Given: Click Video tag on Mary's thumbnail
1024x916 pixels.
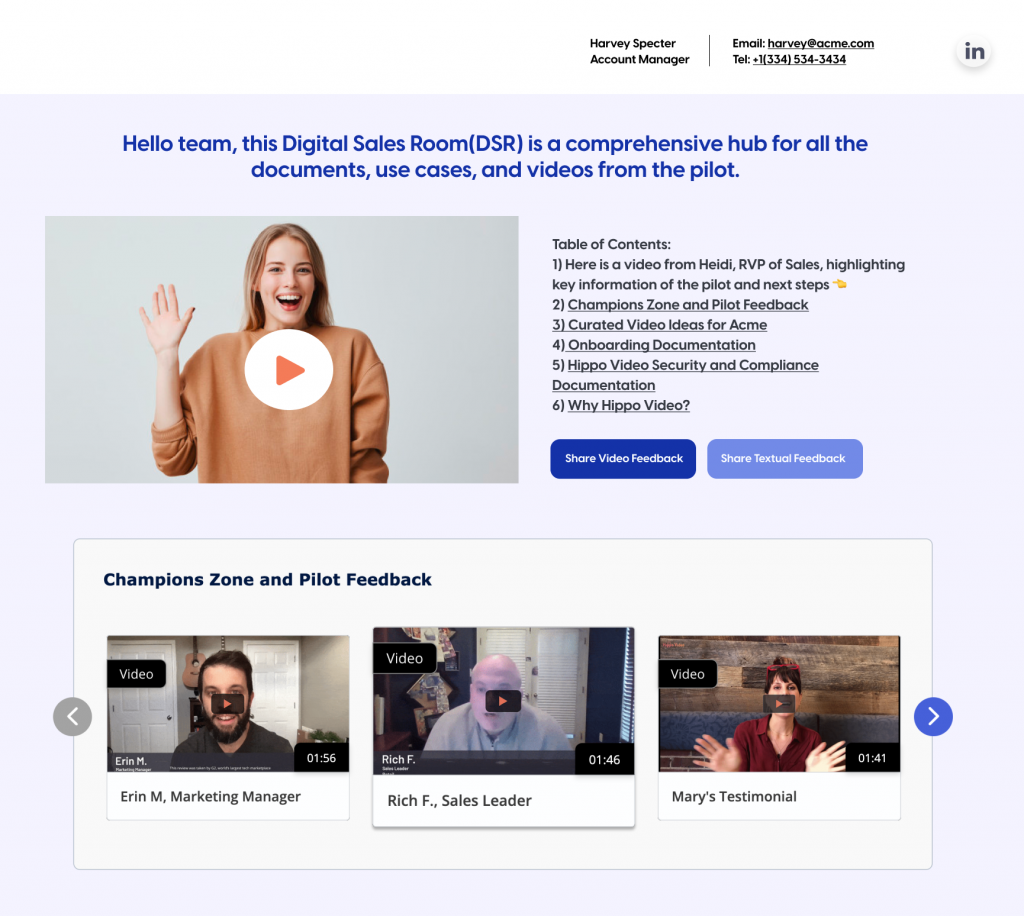Looking at the screenshot, I should (x=687, y=674).
